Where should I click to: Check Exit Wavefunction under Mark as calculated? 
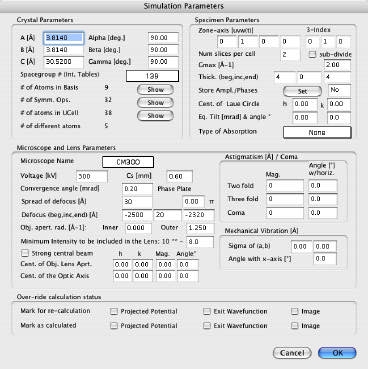pyautogui.click(x=207, y=326)
